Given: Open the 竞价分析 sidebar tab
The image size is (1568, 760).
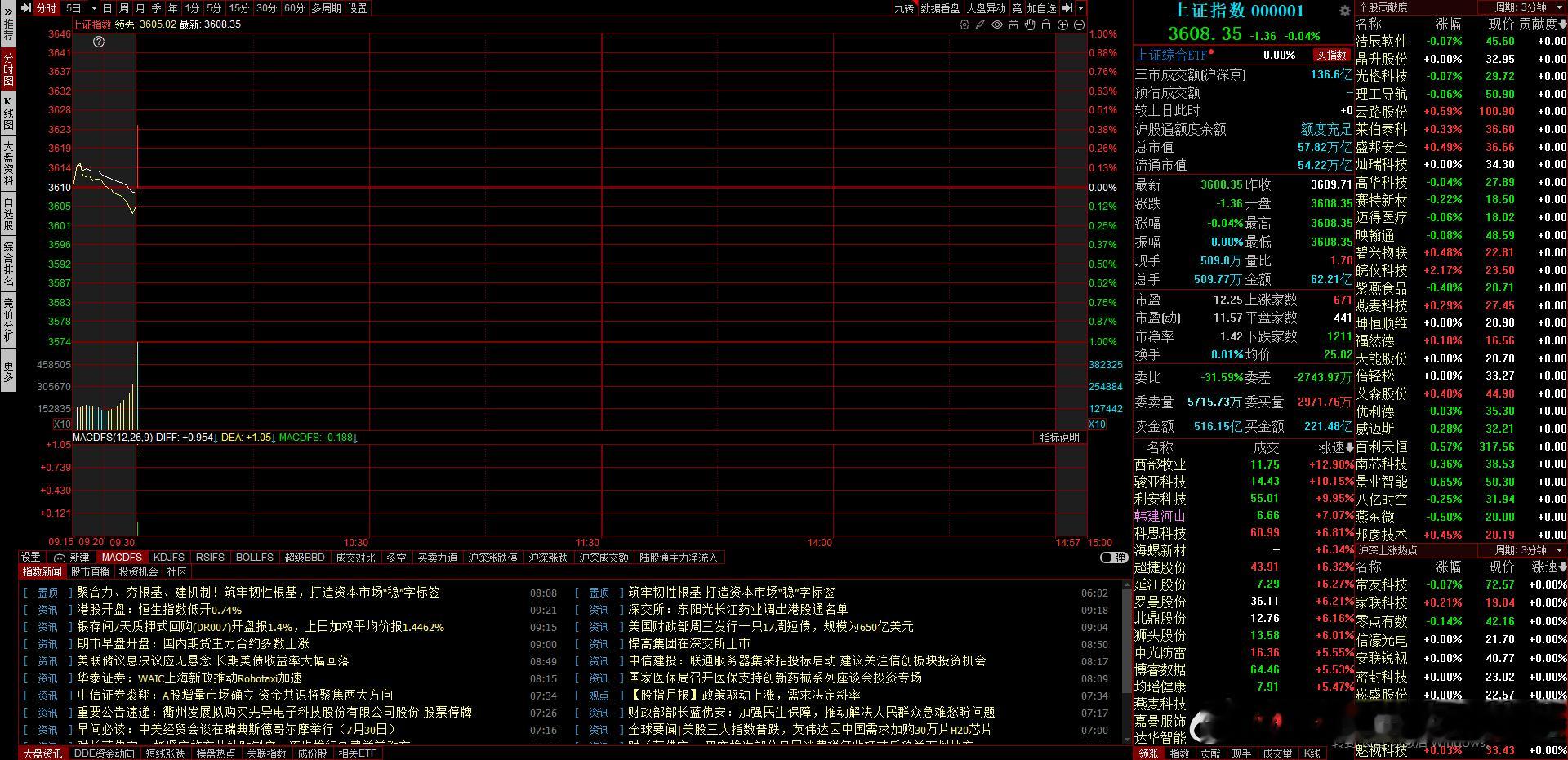Looking at the screenshot, I should [x=8, y=320].
